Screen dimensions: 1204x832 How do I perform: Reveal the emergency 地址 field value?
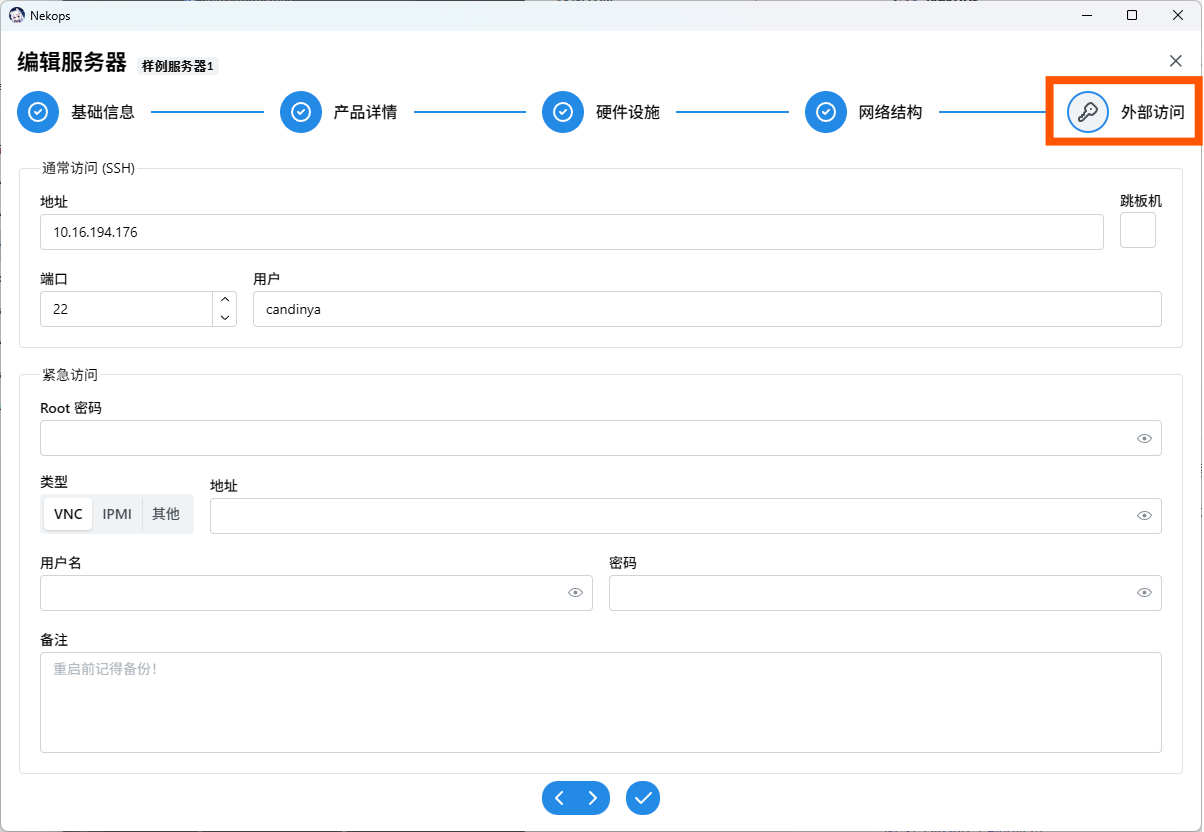pos(1144,516)
